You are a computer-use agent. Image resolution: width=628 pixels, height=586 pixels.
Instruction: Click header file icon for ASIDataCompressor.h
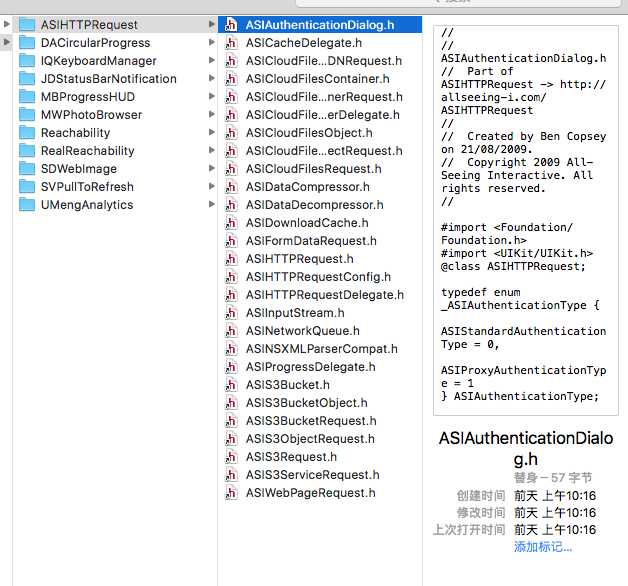coord(231,187)
